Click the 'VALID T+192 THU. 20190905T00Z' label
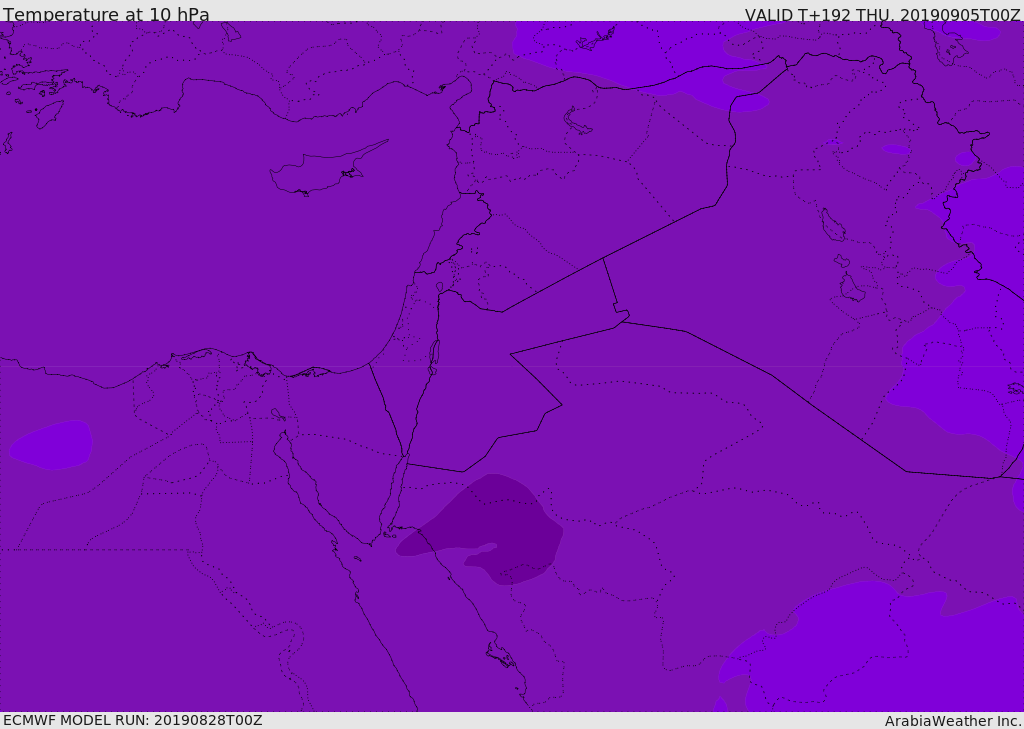The height and width of the screenshot is (729, 1024). click(882, 15)
